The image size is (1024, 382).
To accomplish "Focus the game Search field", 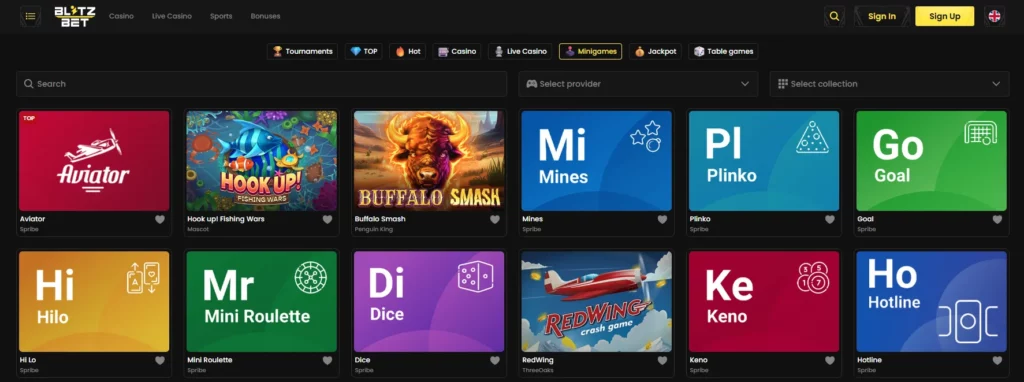I will click(x=261, y=84).
